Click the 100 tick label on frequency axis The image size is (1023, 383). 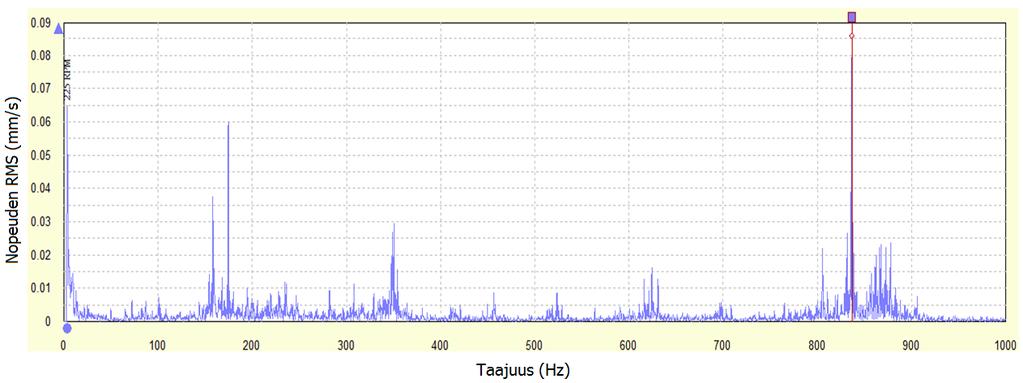(x=157, y=344)
